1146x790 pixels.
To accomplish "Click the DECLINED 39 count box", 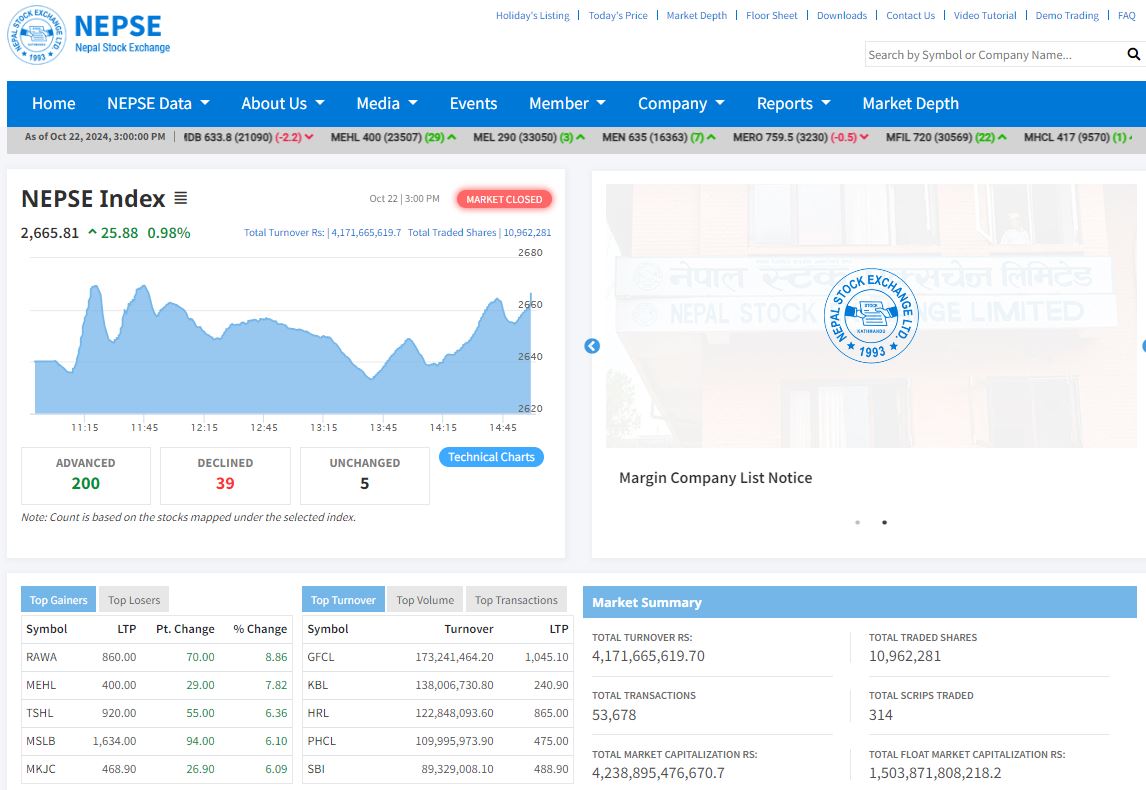I will (x=225, y=476).
